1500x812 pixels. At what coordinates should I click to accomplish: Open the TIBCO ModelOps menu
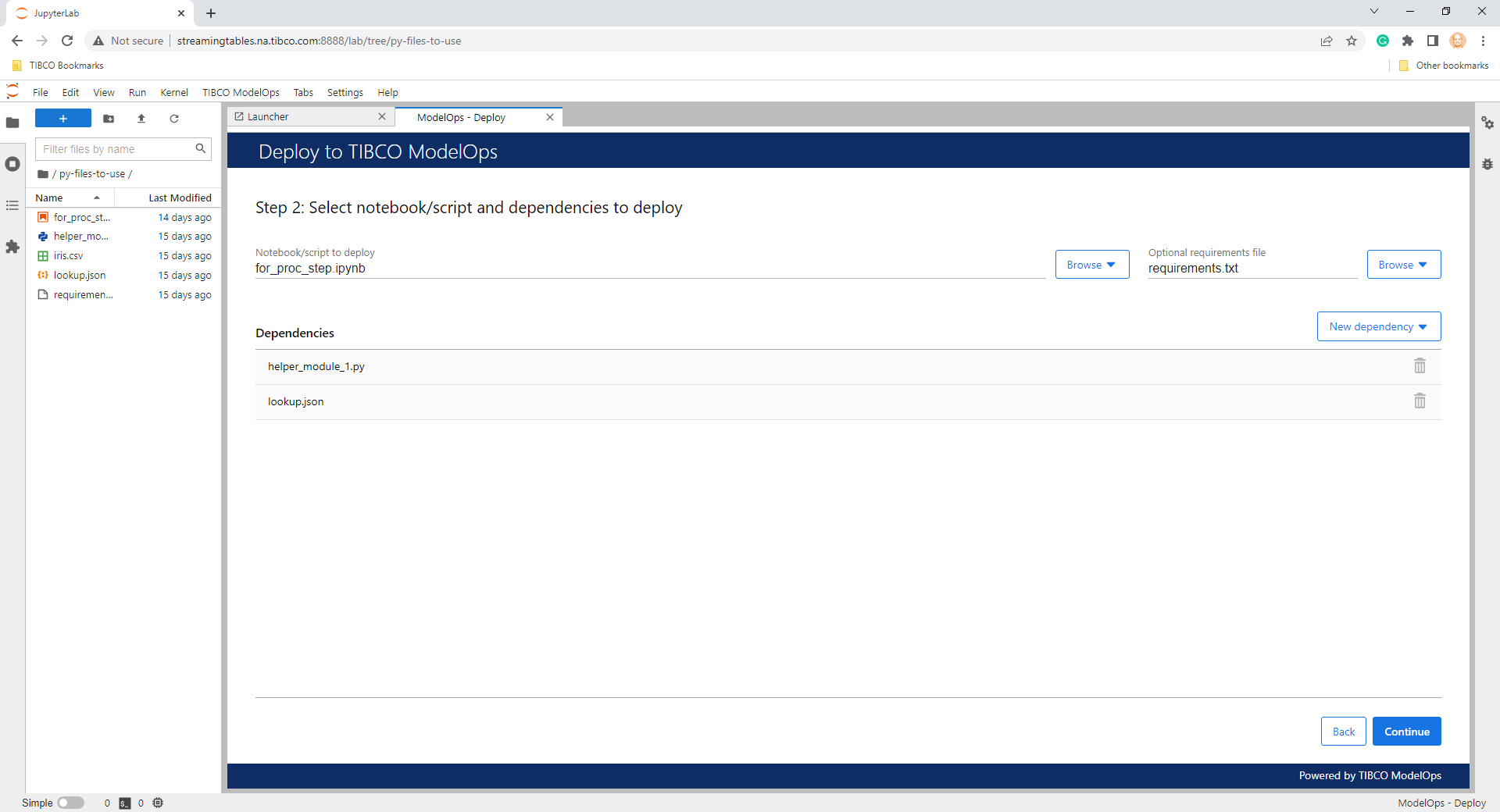pos(241,92)
